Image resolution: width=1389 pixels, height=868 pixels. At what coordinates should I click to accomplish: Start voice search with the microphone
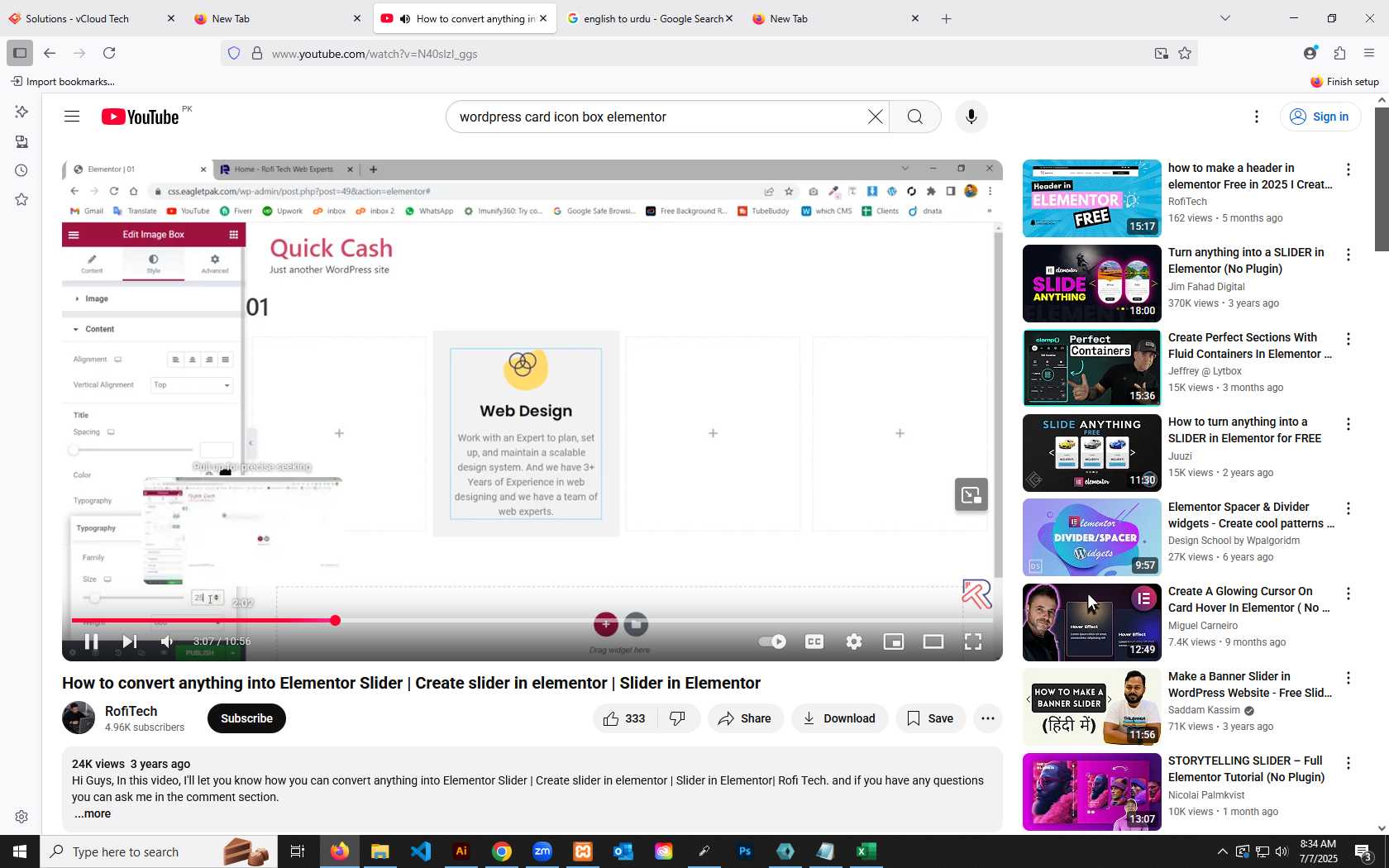pyautogui.click(x=971, y=117)
